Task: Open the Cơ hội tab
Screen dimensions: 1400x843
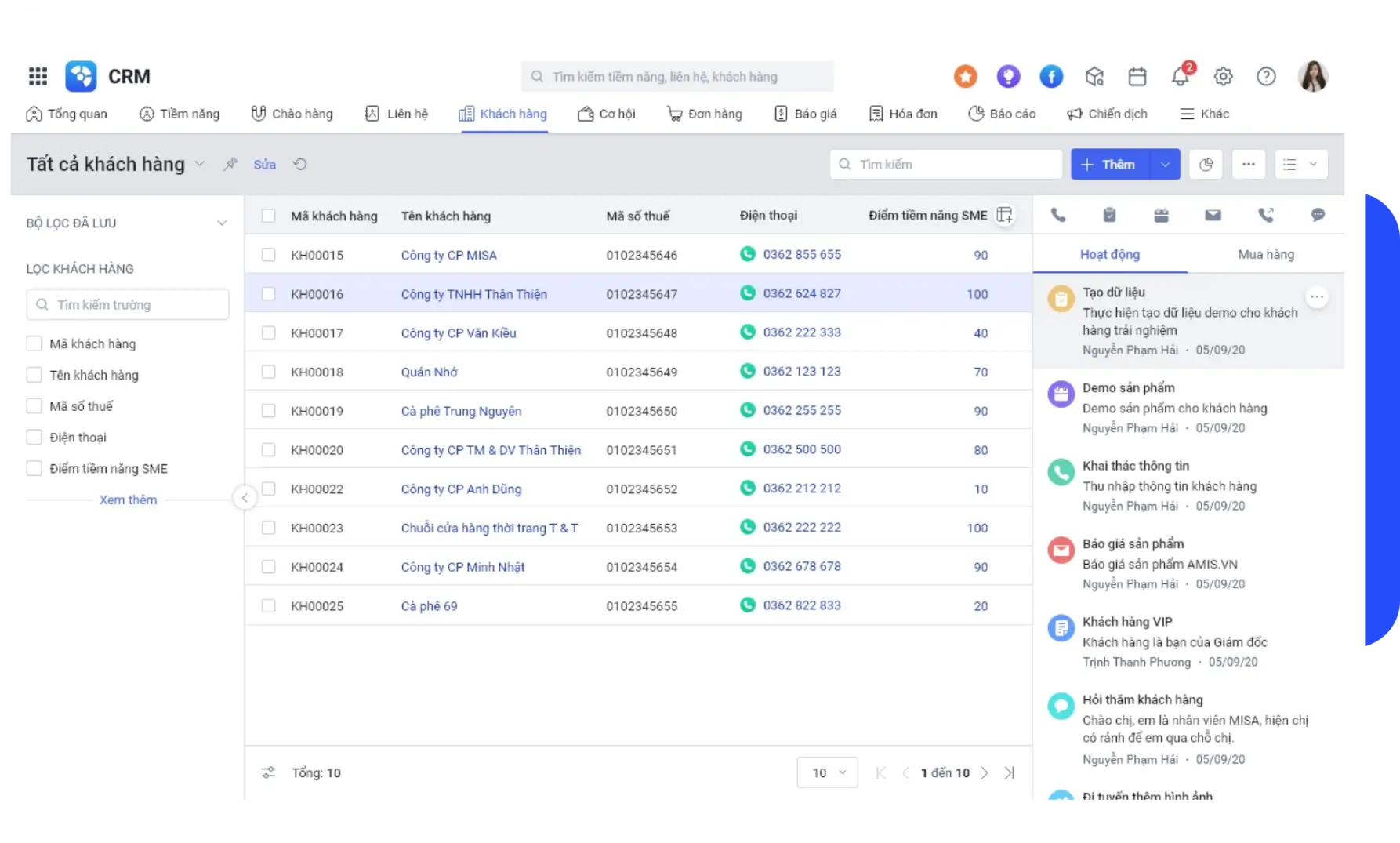Action: point(606,114)
